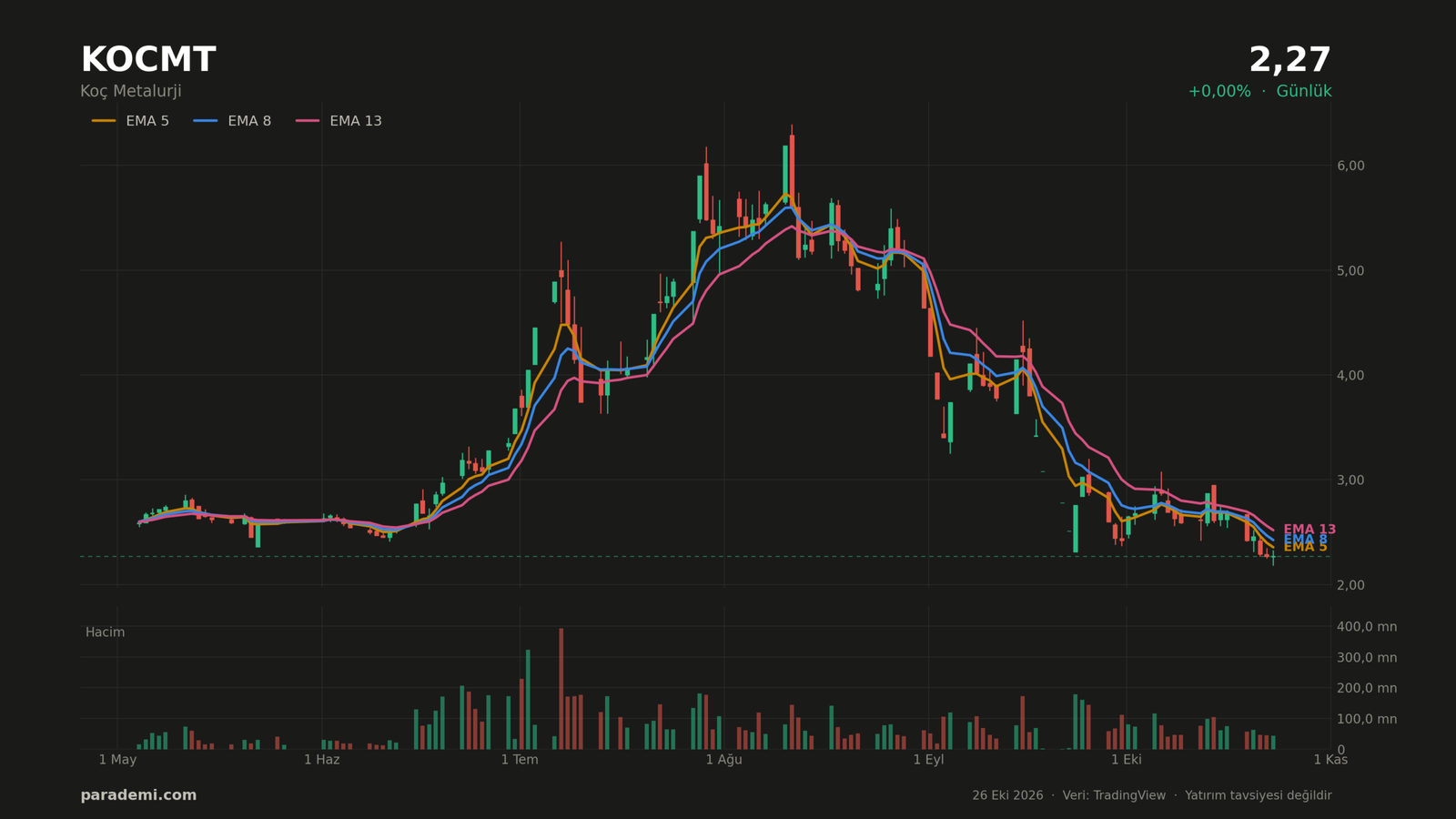Click the orange EMA 5 legend line swatch
The image size is (1456, 819).
tap(104, 121)
